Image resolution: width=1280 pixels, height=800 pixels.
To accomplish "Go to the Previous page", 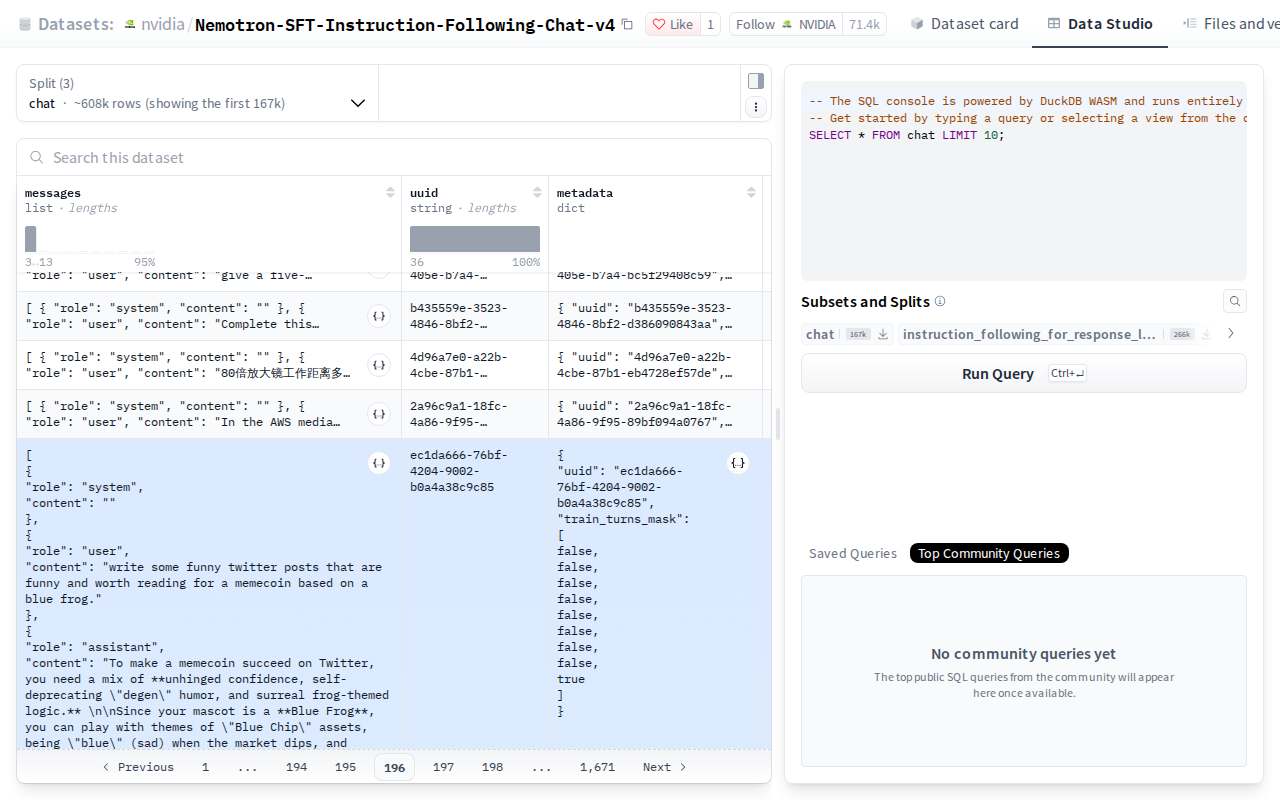I will [138, 767].
